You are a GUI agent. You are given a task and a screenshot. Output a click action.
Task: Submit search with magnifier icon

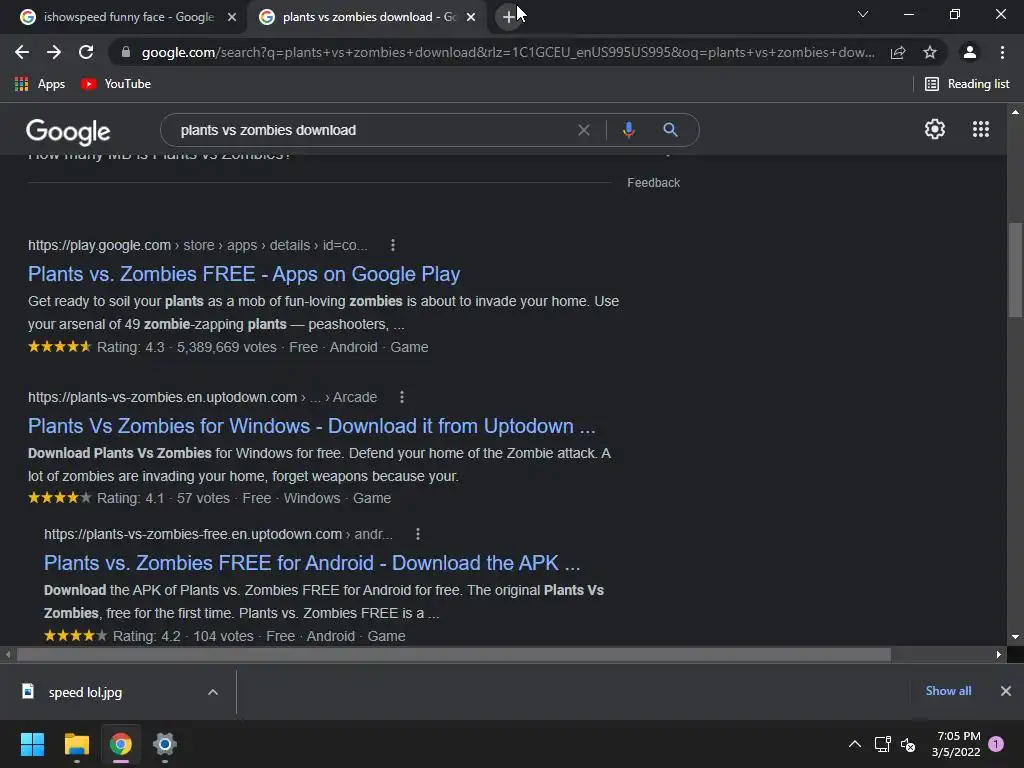pyautogui.click(x=670, y=130)
